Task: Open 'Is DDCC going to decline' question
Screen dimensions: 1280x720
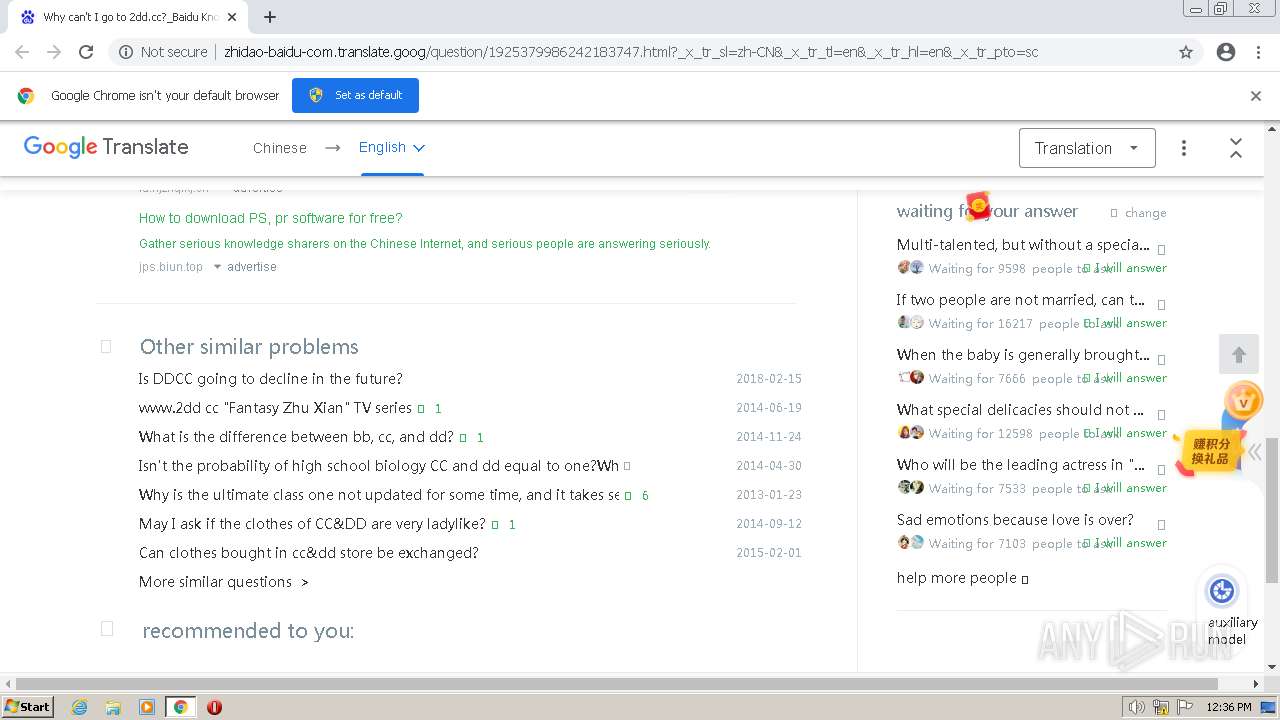Action: (270, 379)
